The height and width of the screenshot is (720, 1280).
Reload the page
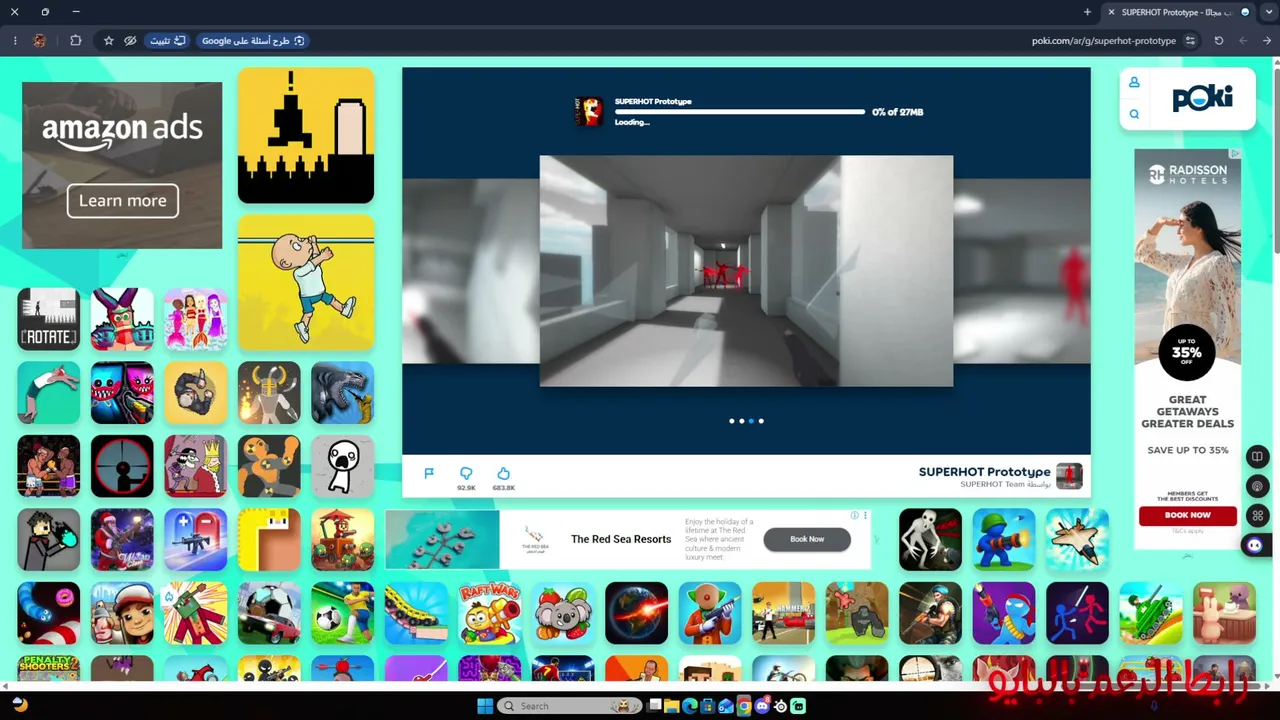pyautogui.click(x=1219, y=41)
